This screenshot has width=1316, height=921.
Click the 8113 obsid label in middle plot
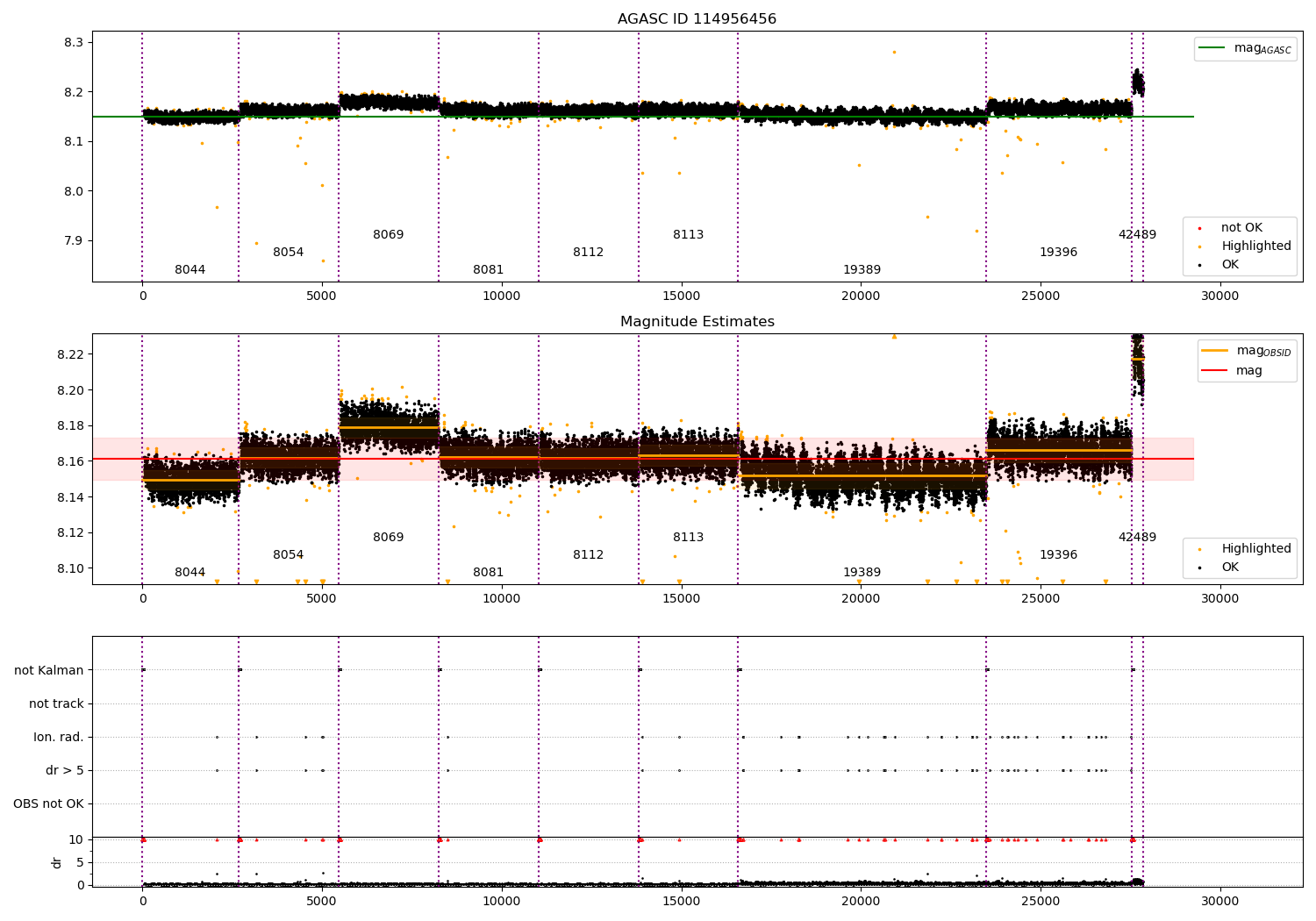688,538
